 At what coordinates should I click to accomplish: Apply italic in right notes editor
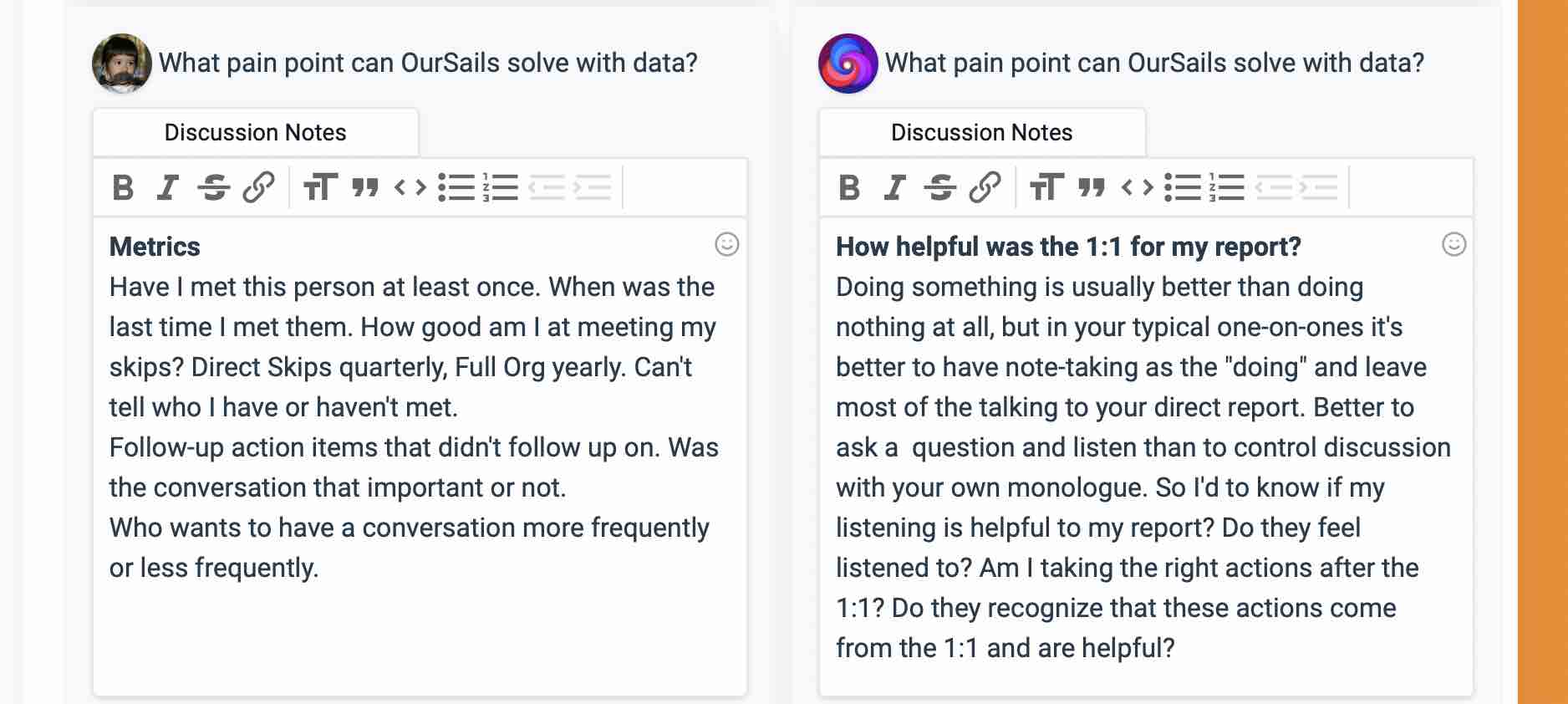tap(894, 187)
